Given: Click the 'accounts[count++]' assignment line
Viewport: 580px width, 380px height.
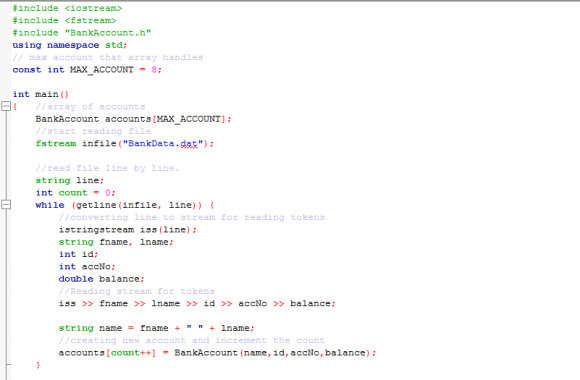Looking at the screenshot, I should (x=218, y=353).
